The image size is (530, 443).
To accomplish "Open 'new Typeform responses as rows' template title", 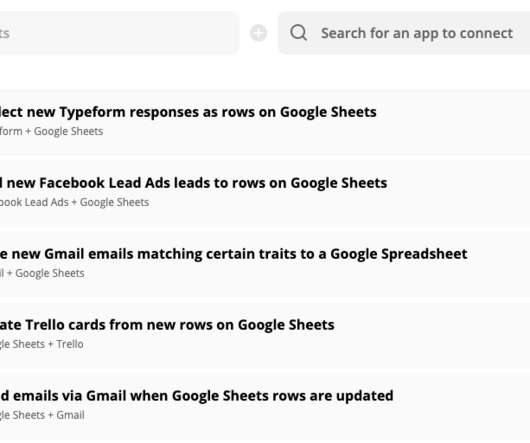I will [188, 112].
